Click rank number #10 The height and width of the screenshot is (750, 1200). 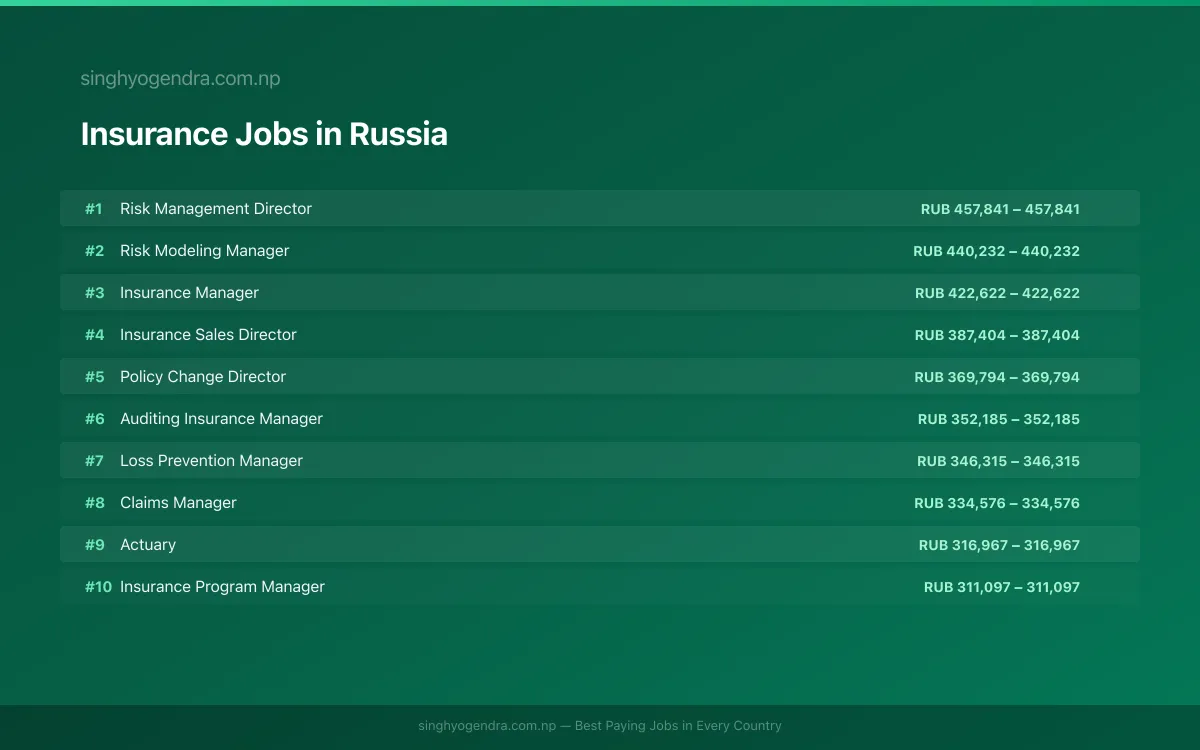(98, 587)
